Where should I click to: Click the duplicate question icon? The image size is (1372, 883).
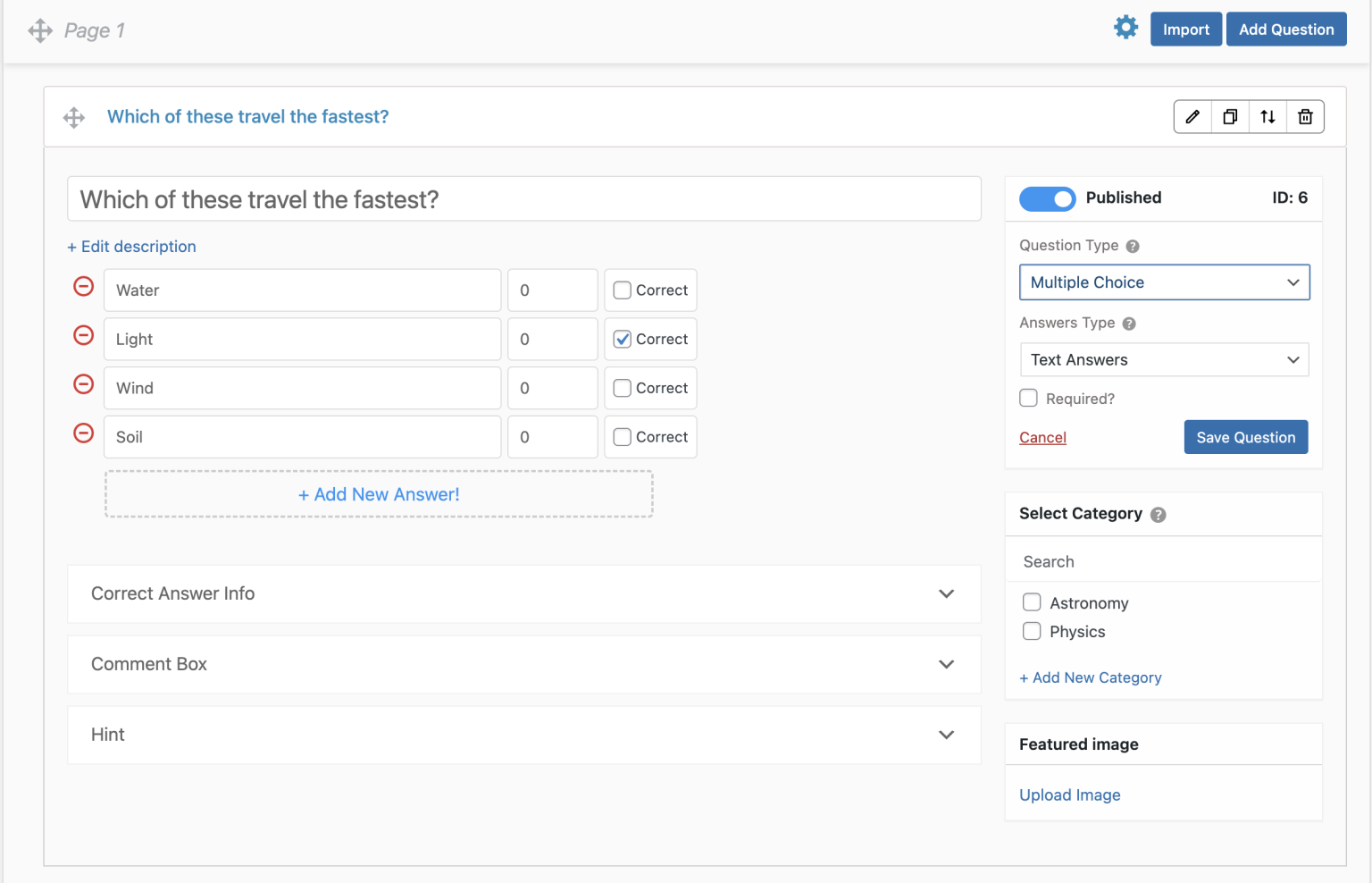(1230, 116)
